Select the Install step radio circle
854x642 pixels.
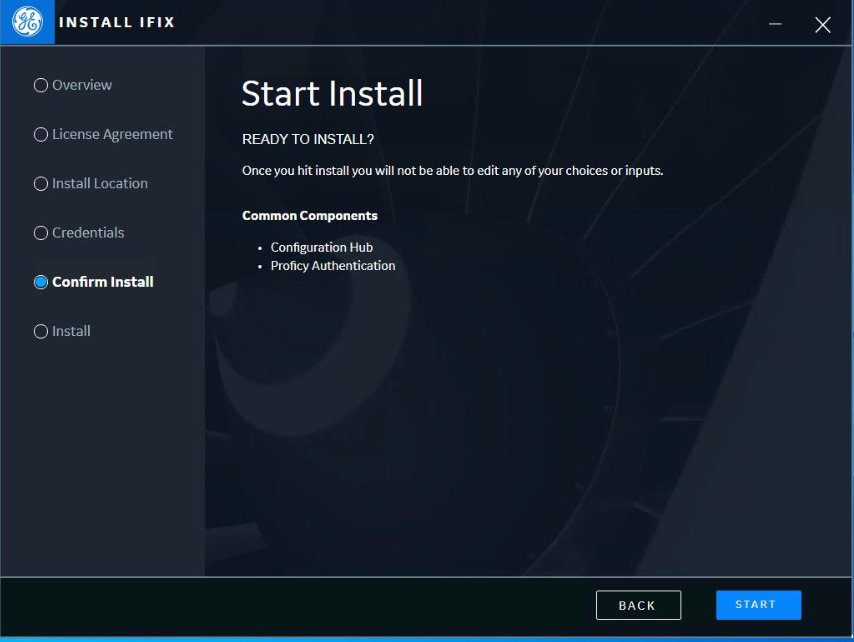coord(41,331)
